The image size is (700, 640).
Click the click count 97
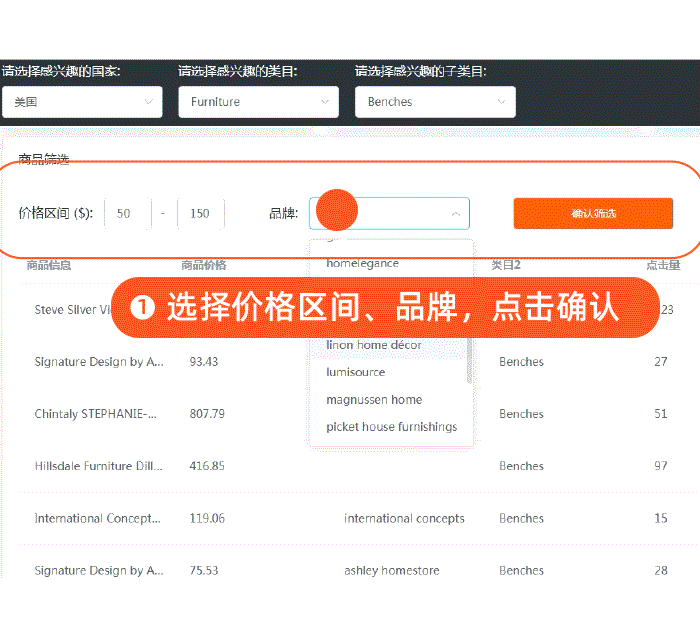[661, 466]
